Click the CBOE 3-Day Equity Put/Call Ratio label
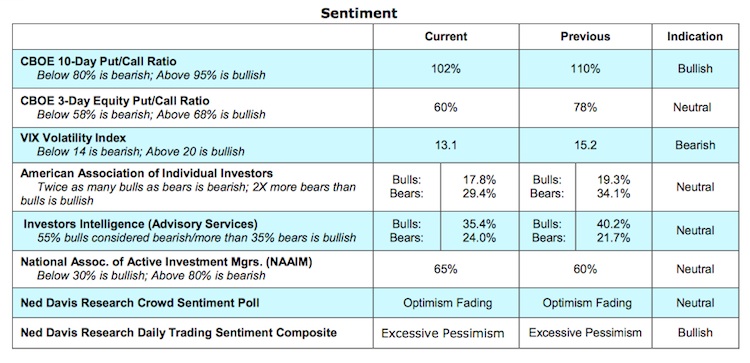The width and height of the screenshot is (750, 363). 115,101
